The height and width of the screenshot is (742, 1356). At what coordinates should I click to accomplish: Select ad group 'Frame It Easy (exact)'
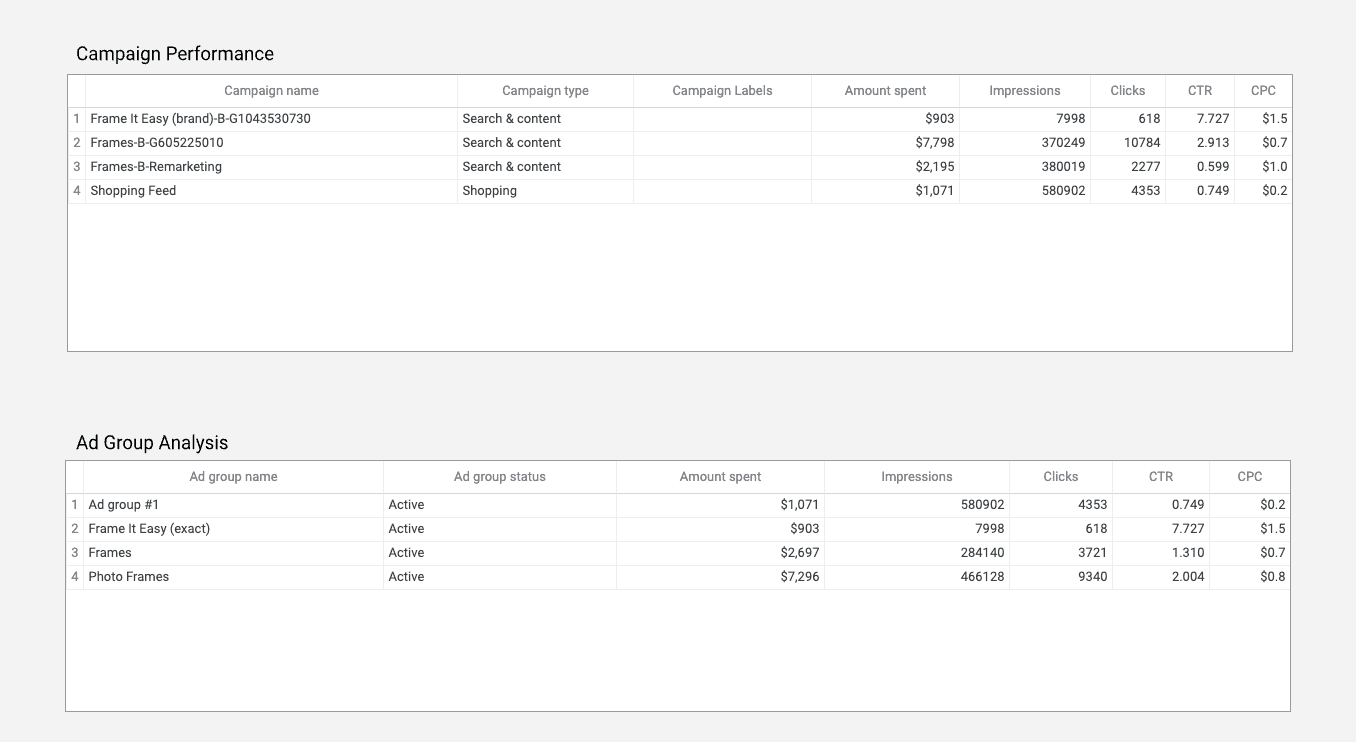pyautogui.click(x=149, y=529)
